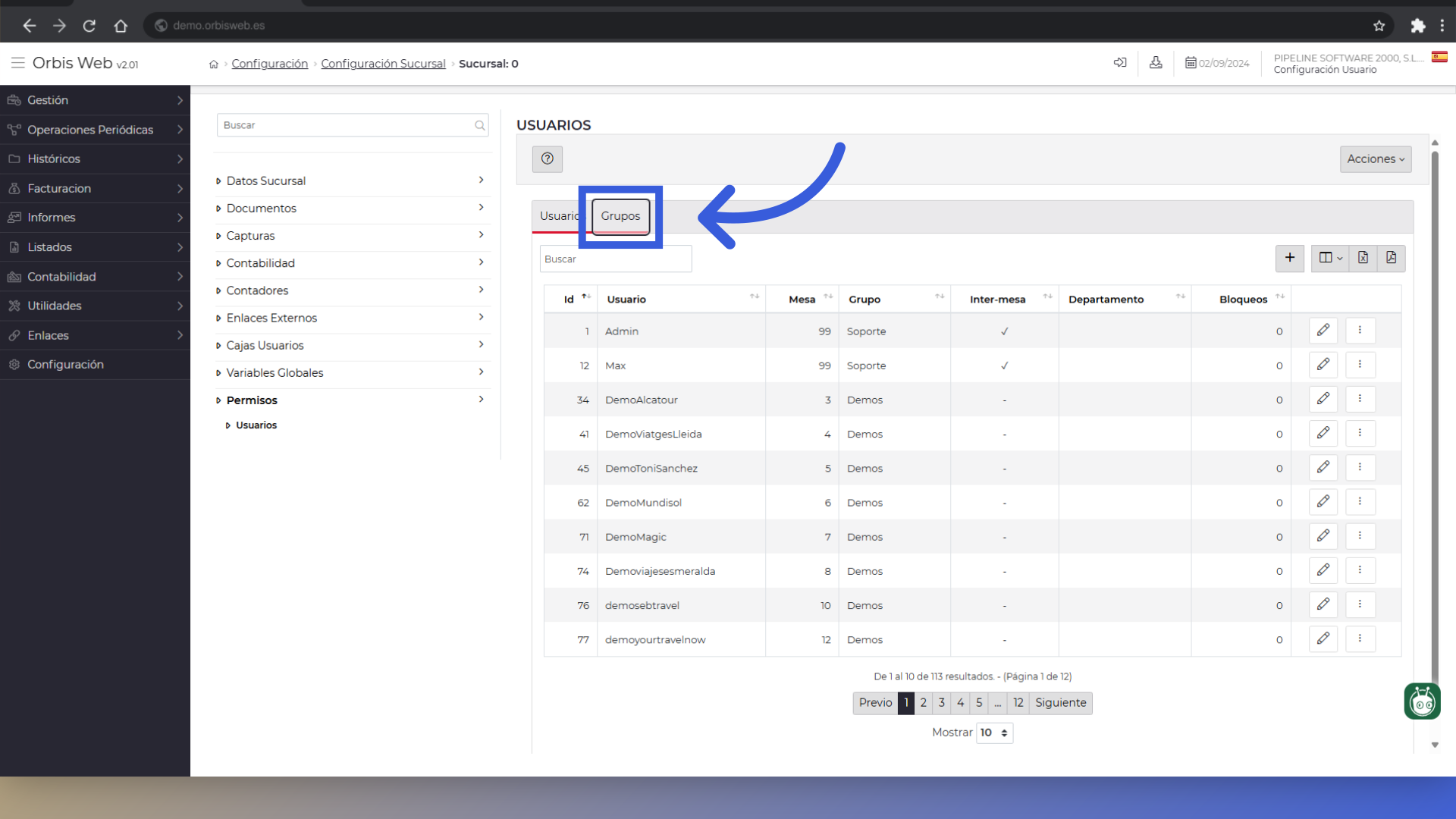Expand Datos Sucursal section
Image resolution: width=1456 pixels, height=819 pixels.
pyautogui.click(x=351, y=180)
